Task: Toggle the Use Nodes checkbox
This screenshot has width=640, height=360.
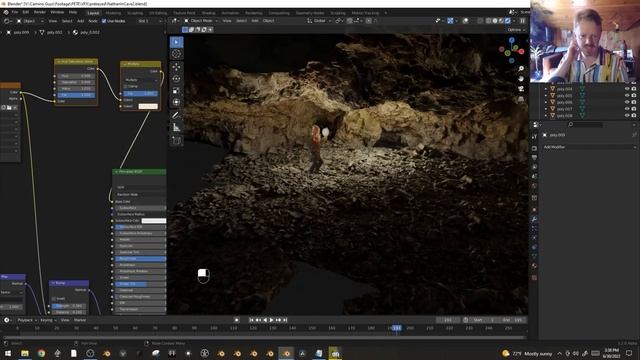Action: point(104,21)
